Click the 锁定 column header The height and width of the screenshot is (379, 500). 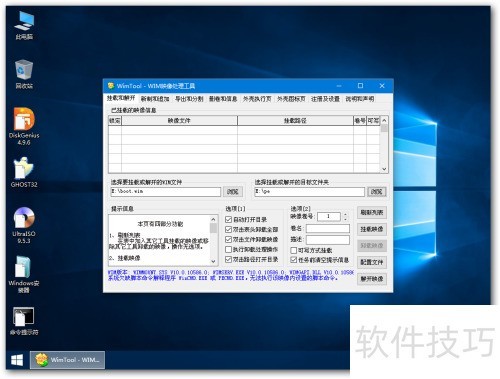115,121
